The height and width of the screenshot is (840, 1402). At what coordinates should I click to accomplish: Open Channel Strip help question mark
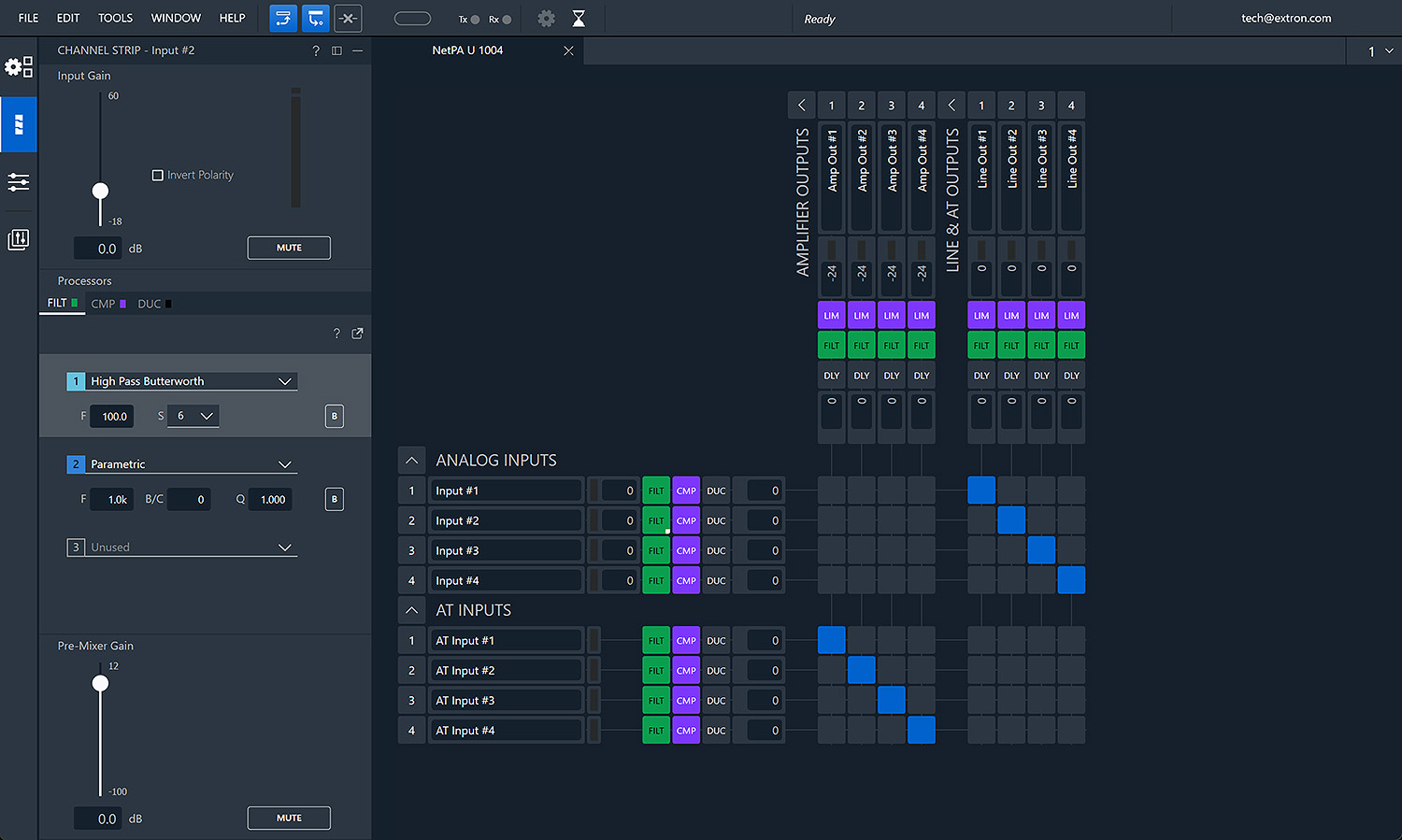tap(316, 50)
